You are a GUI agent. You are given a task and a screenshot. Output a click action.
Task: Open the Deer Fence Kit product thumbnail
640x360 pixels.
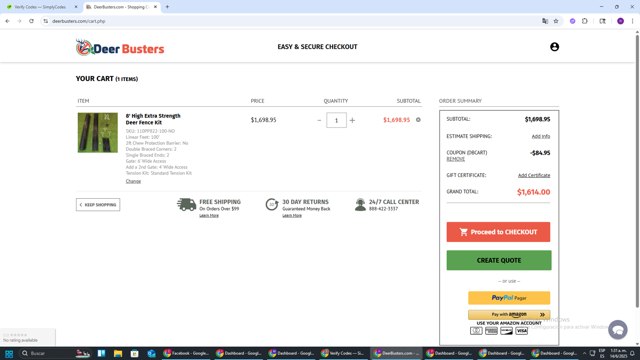(98, 133)
